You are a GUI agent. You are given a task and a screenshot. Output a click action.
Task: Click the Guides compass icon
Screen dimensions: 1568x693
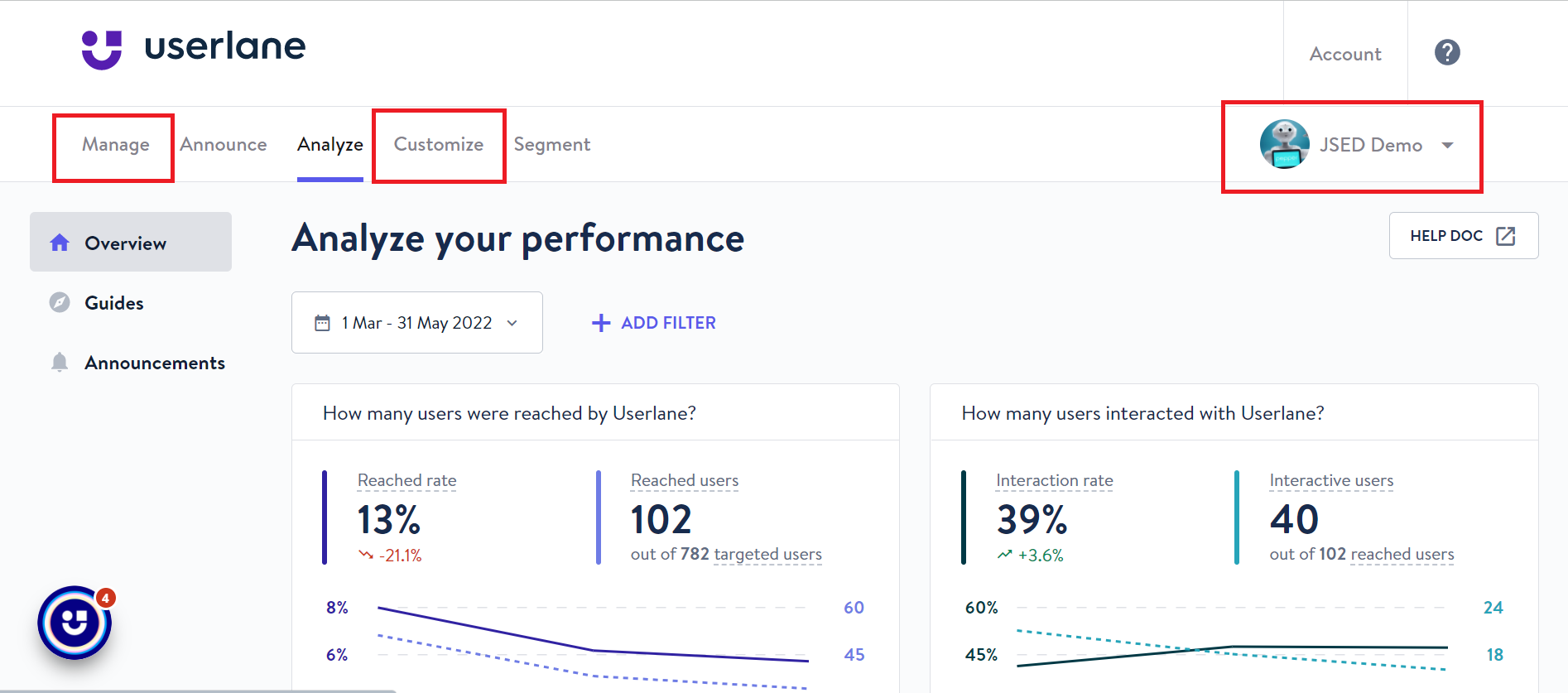pyautogui.click(x=60, y=303)
